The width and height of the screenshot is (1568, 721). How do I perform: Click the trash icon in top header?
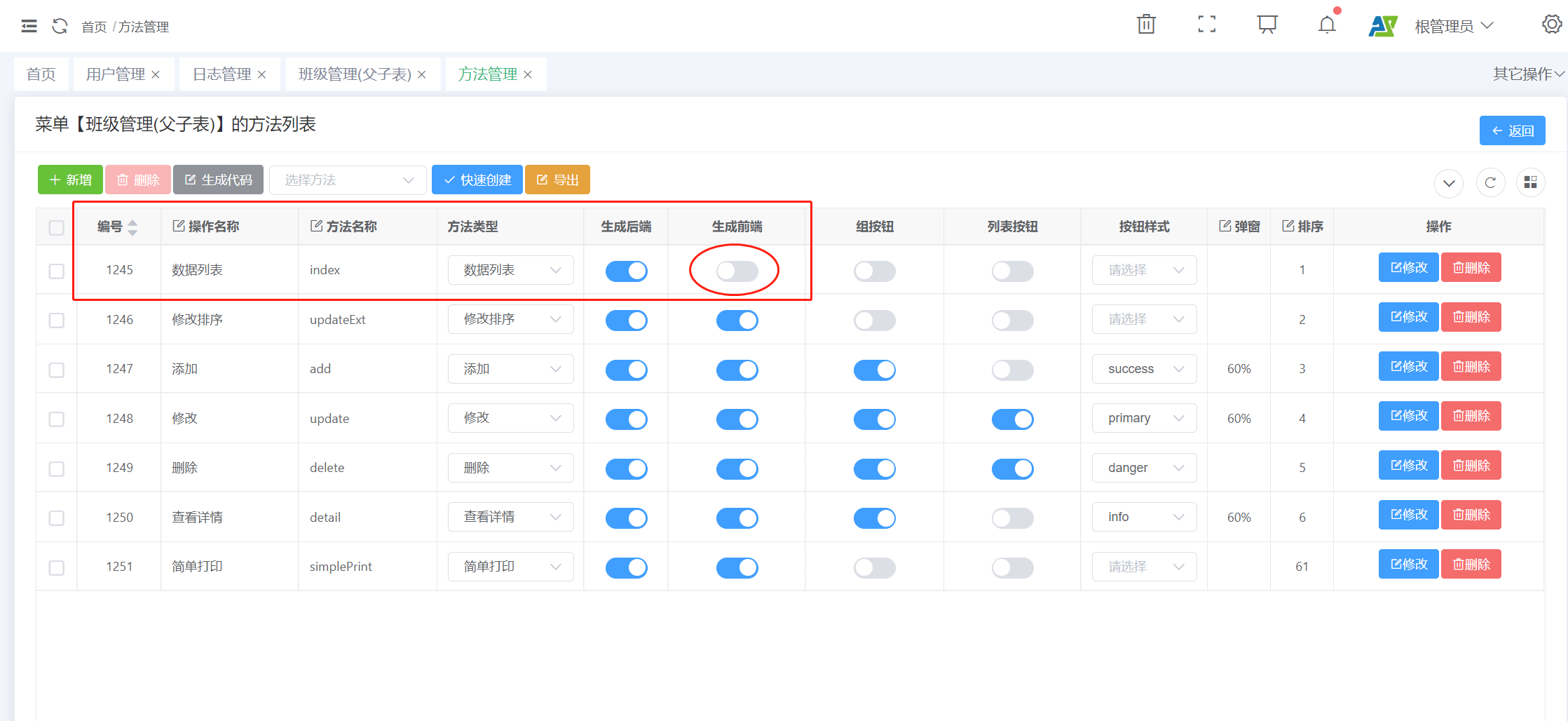(1146, 25)
